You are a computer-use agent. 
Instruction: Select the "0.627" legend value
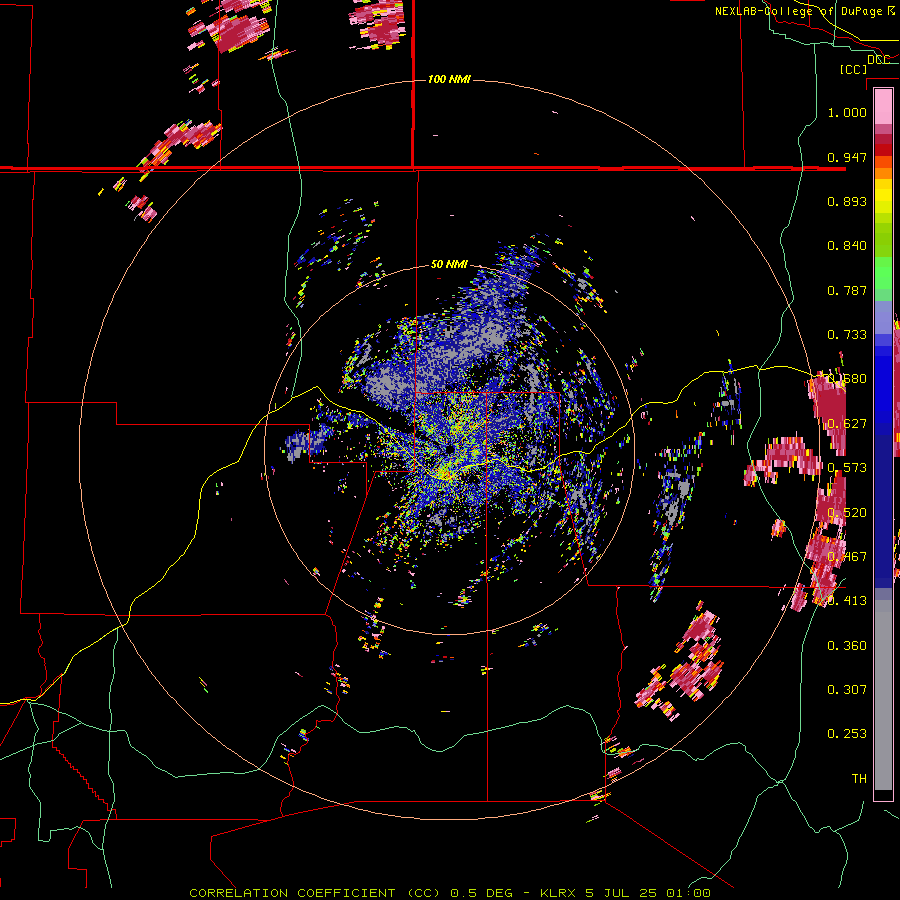click(847, 424)
